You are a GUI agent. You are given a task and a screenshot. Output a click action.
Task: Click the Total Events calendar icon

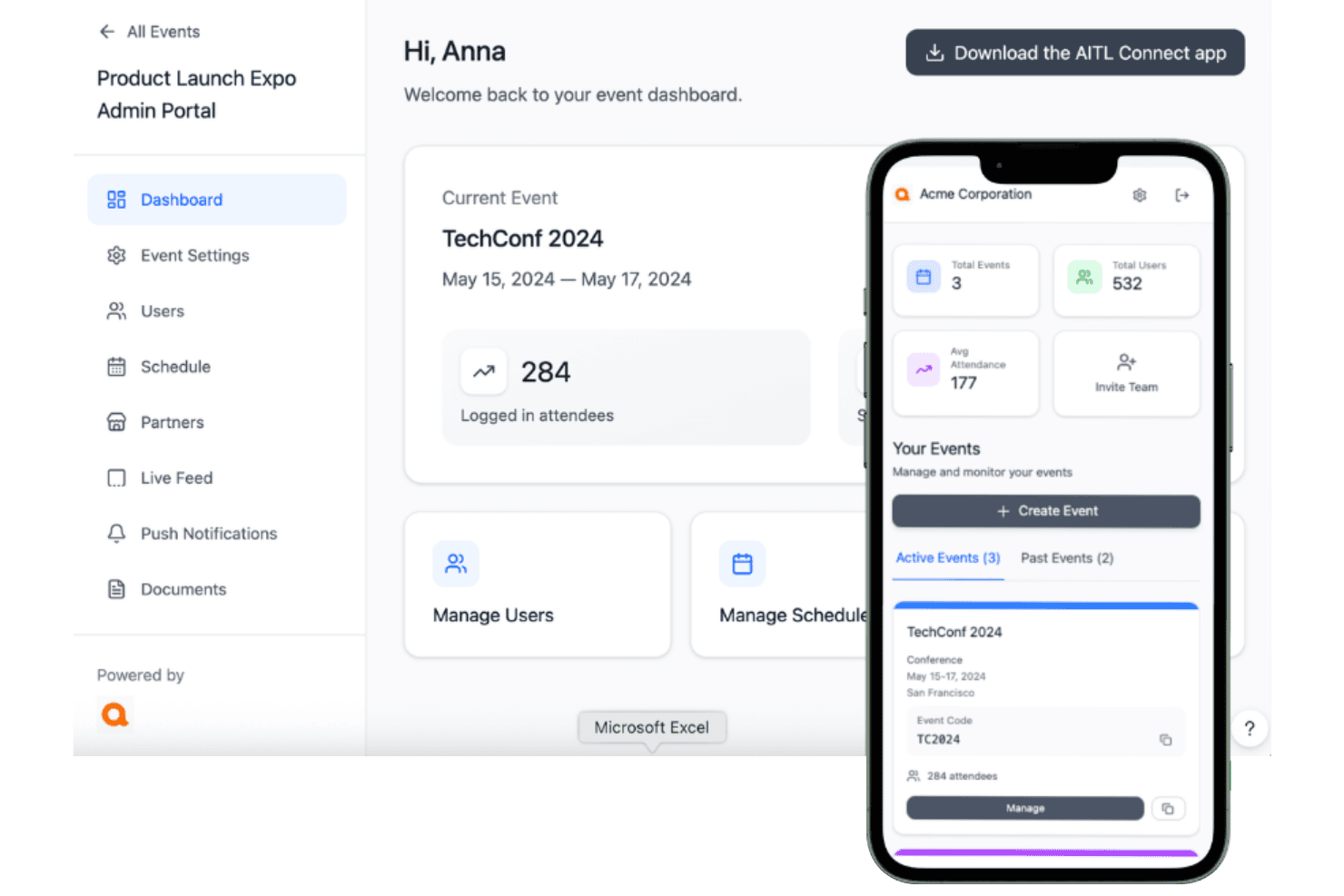[x=924, y=277]
